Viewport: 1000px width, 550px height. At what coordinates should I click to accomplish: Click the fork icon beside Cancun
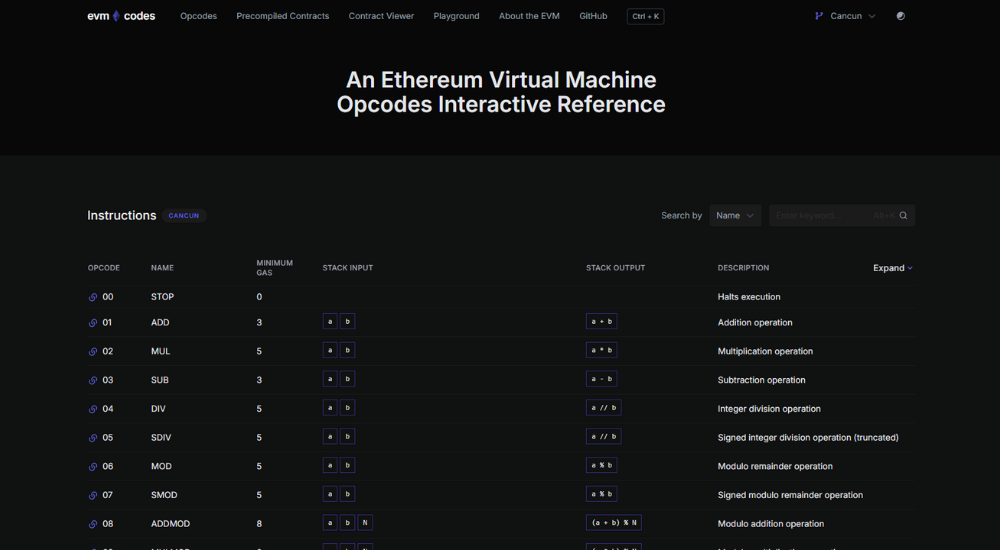pos(819,16)
